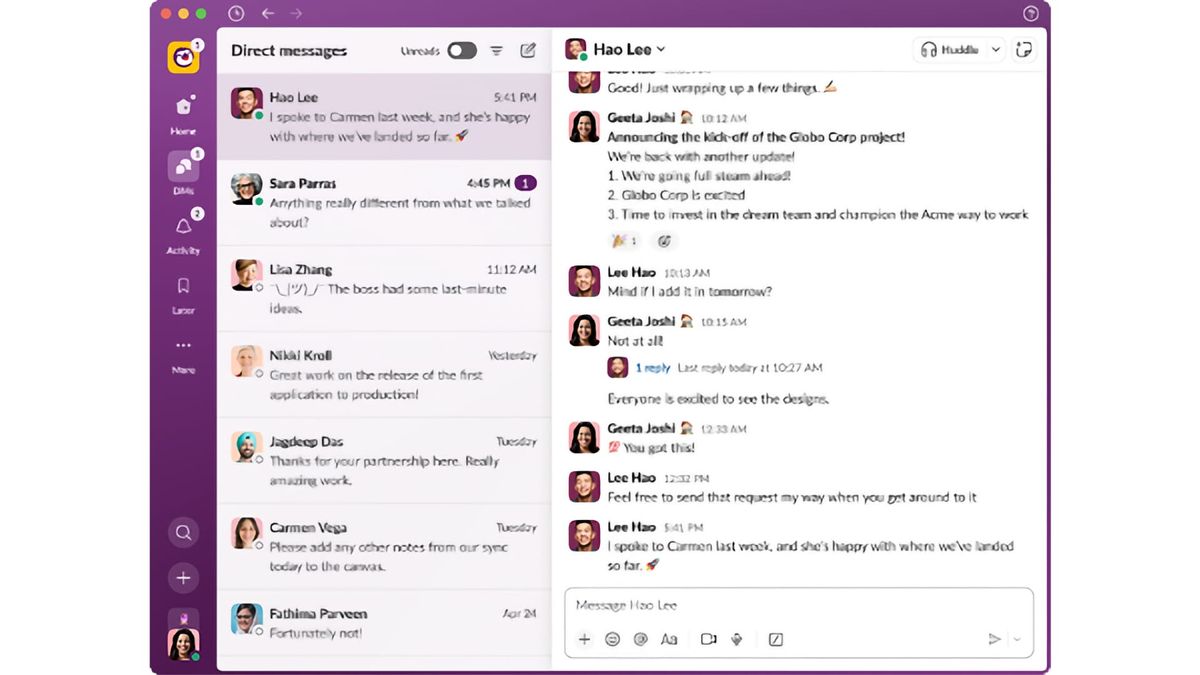The height and width of the screenshot is (675, 1200).
Task: Open text formatting options with the Aa icon
Action: (x=669, y=638)
